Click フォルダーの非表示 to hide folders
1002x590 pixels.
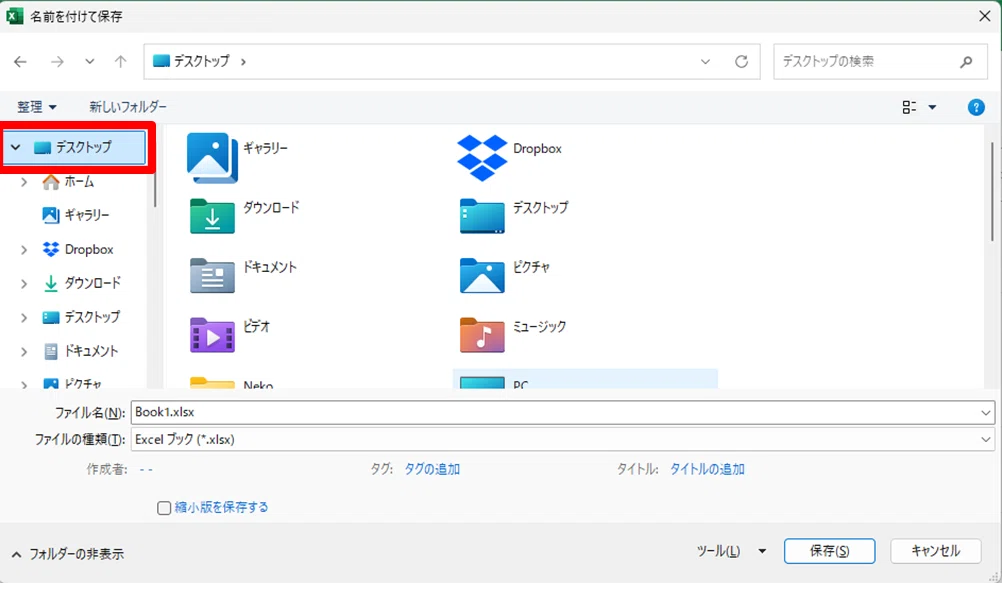(x=68, y=554)
